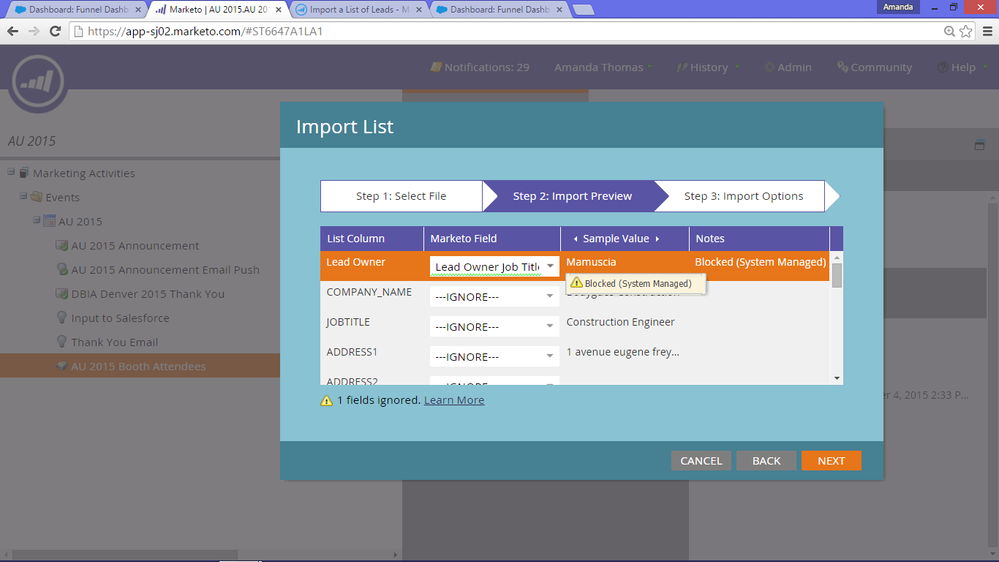
Task: Click the CANCEL button
Action: [x=701, y=461]
